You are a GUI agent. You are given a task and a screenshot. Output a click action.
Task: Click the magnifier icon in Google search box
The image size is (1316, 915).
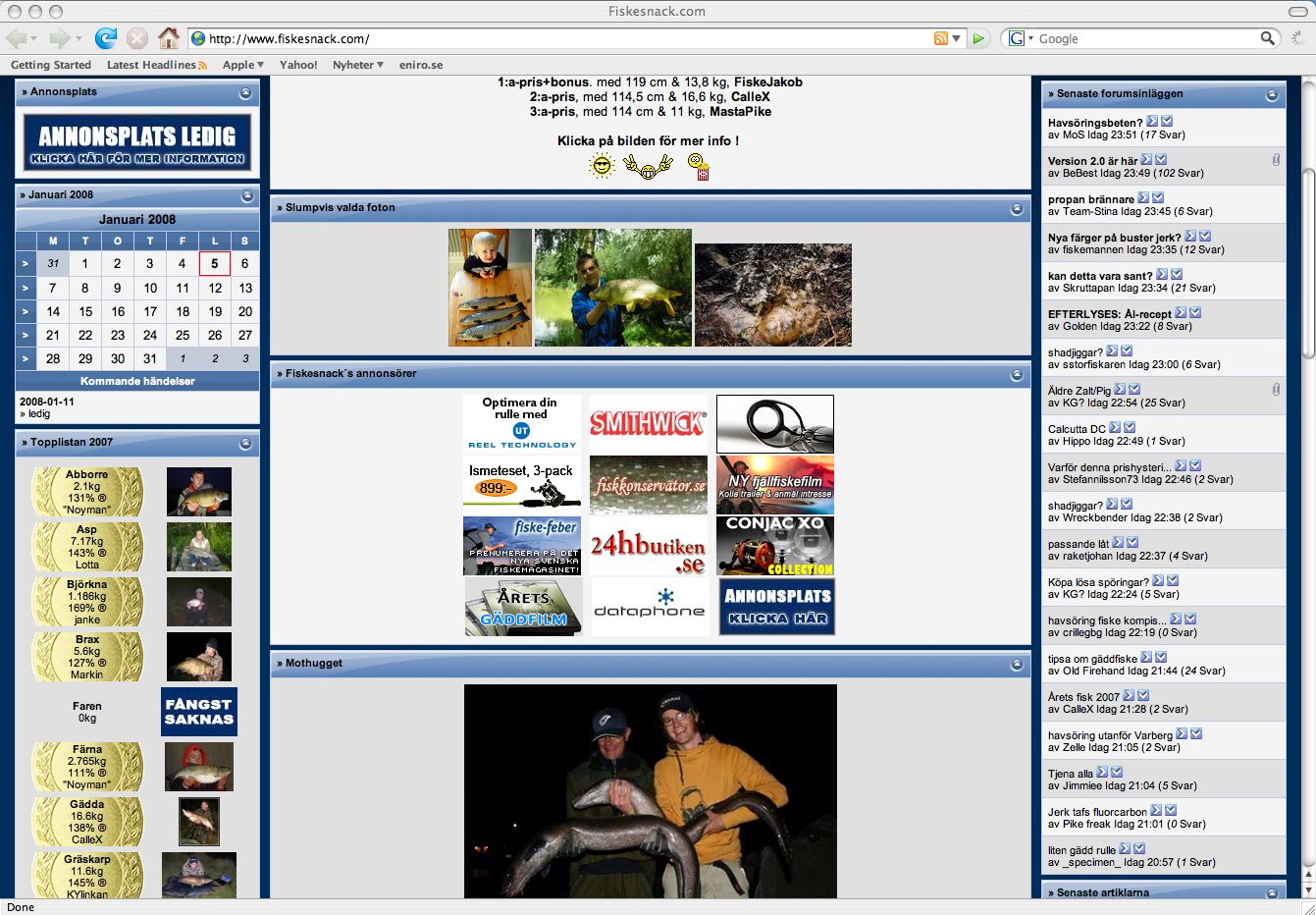1268,38
